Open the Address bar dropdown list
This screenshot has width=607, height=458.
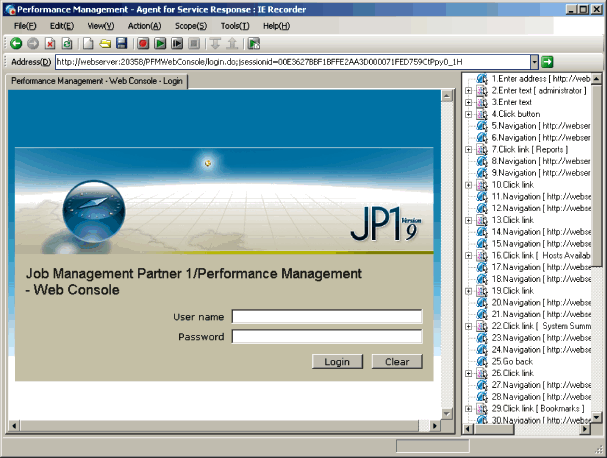[534, 62]
